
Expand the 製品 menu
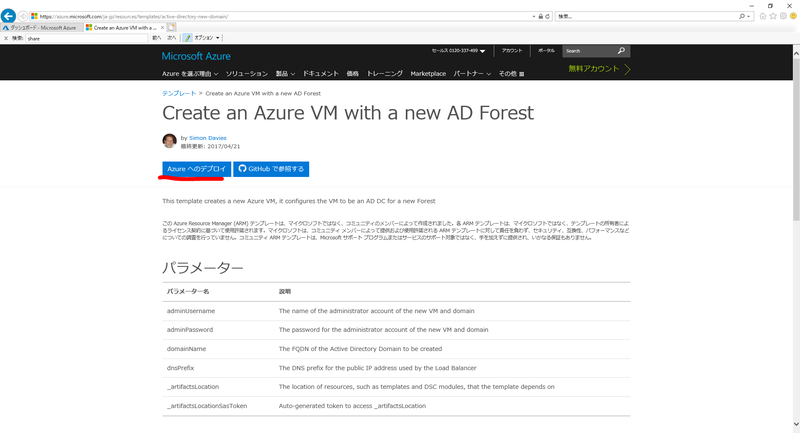tap(285, 74)
